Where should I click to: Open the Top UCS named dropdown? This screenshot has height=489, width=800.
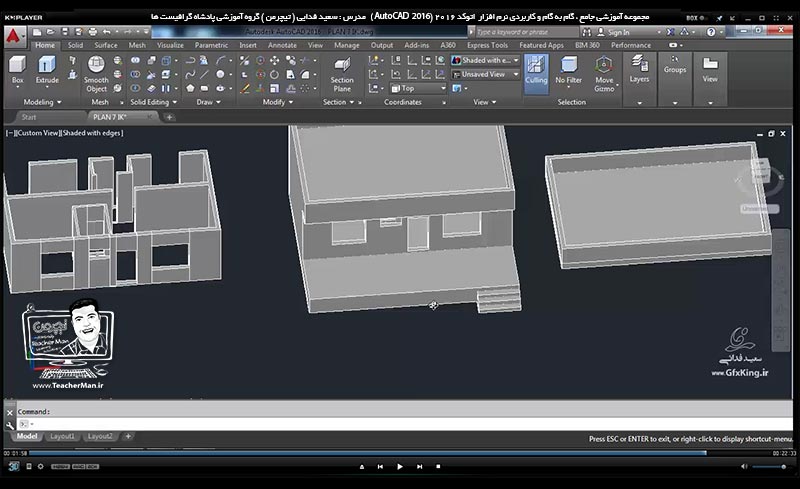click(418, 88)
